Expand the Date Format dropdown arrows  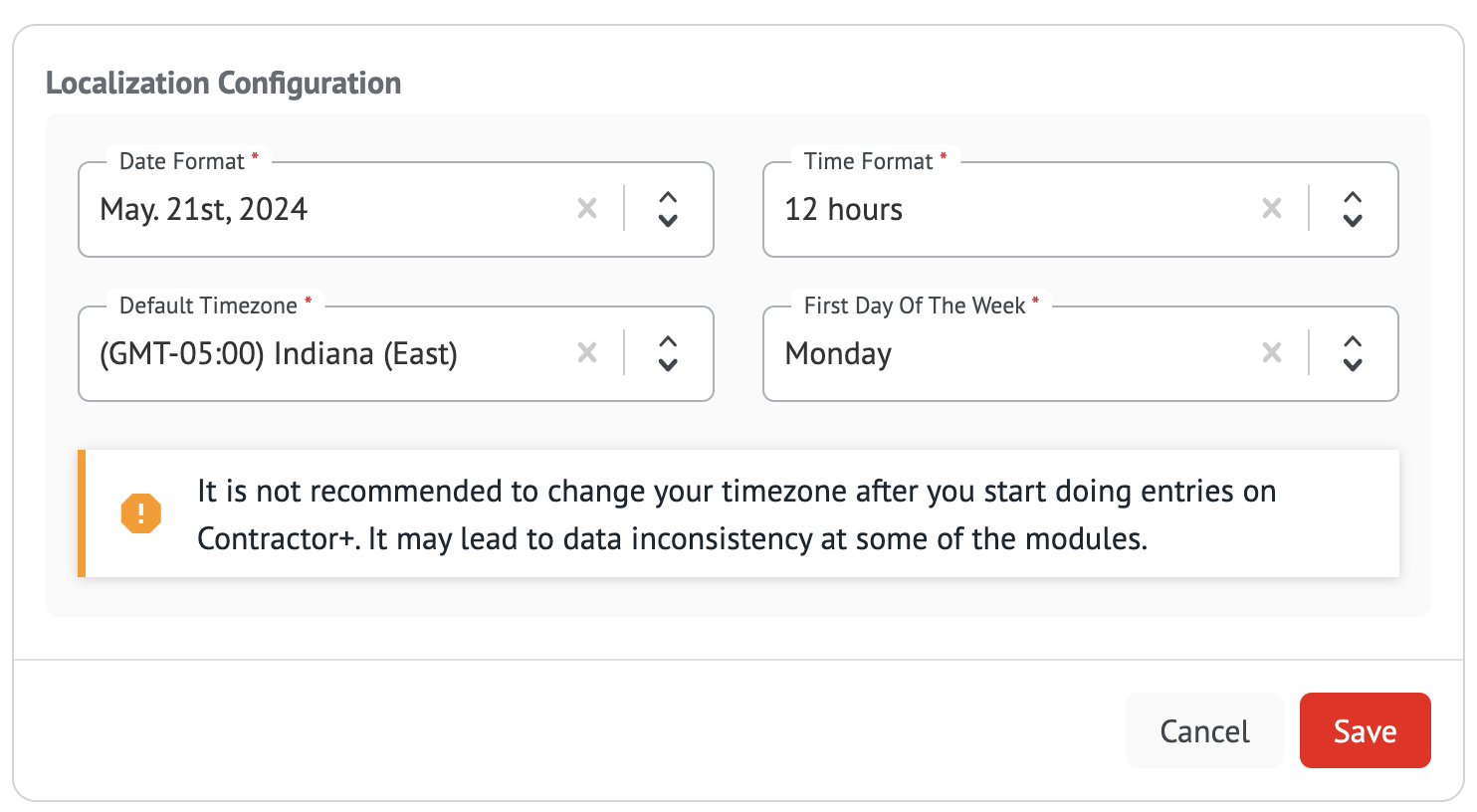[668, 209]
